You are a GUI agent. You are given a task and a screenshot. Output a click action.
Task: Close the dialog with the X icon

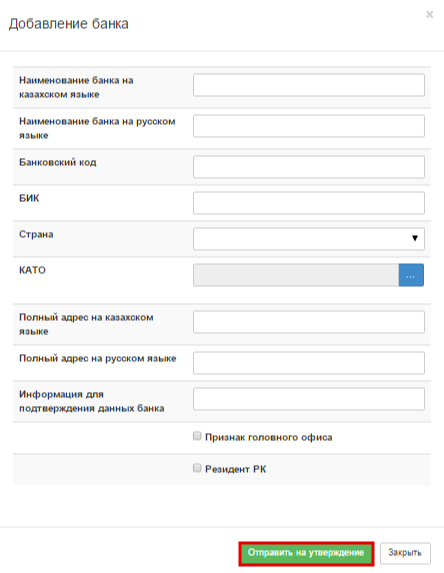pos(429,15)
